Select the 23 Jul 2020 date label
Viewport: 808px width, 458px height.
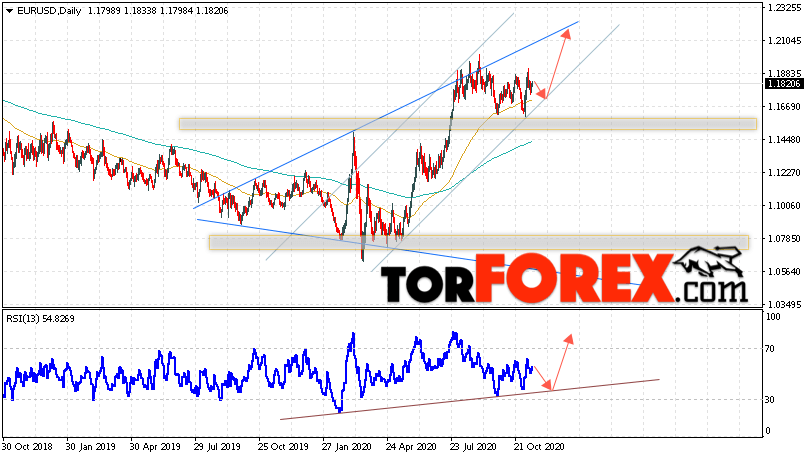473,447
